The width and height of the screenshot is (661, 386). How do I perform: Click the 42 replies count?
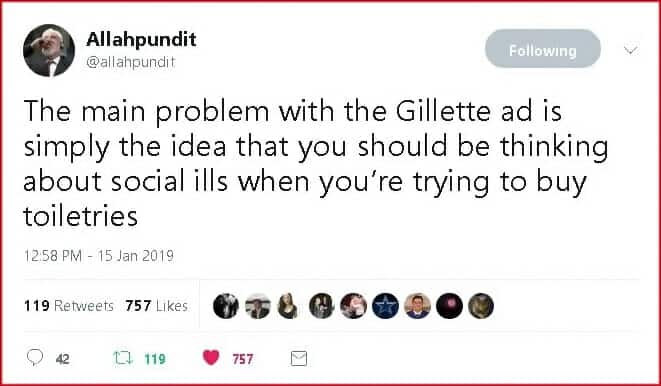click(x=62, y=359)
